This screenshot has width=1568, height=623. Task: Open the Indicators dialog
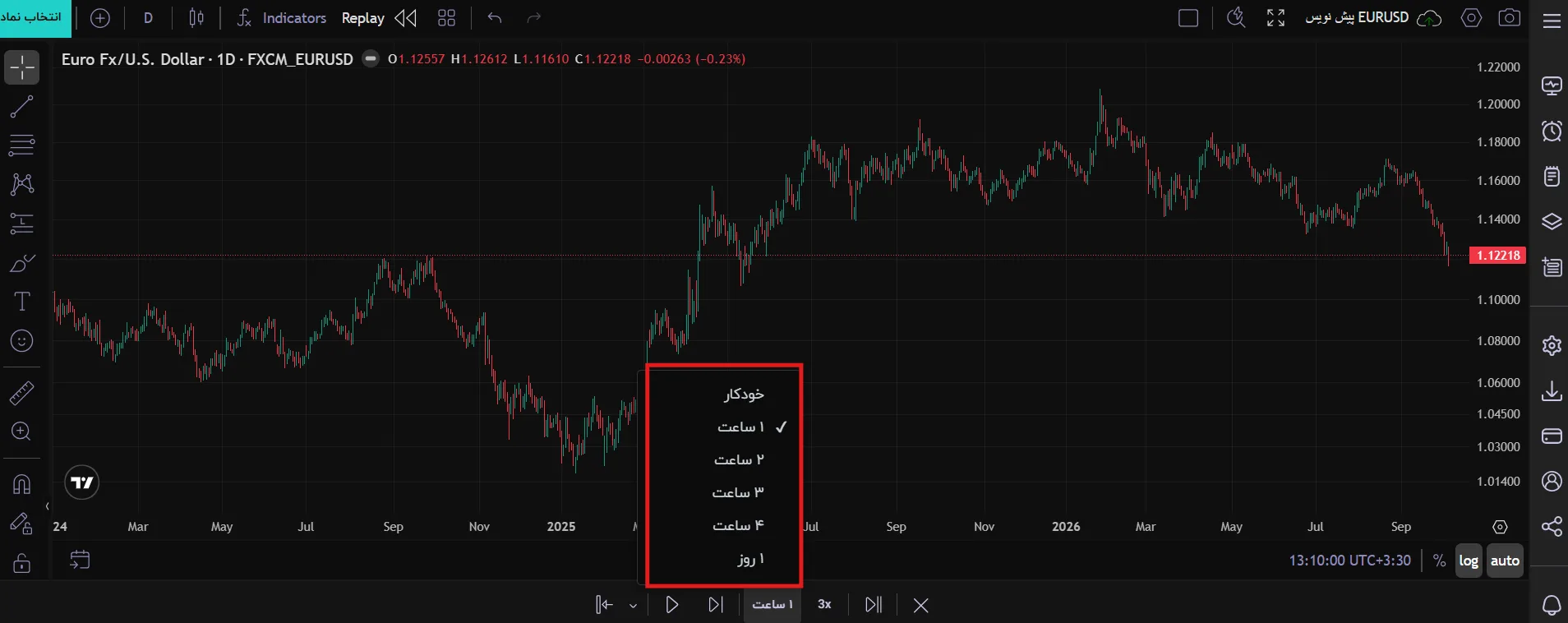click(x=282, y=18)
